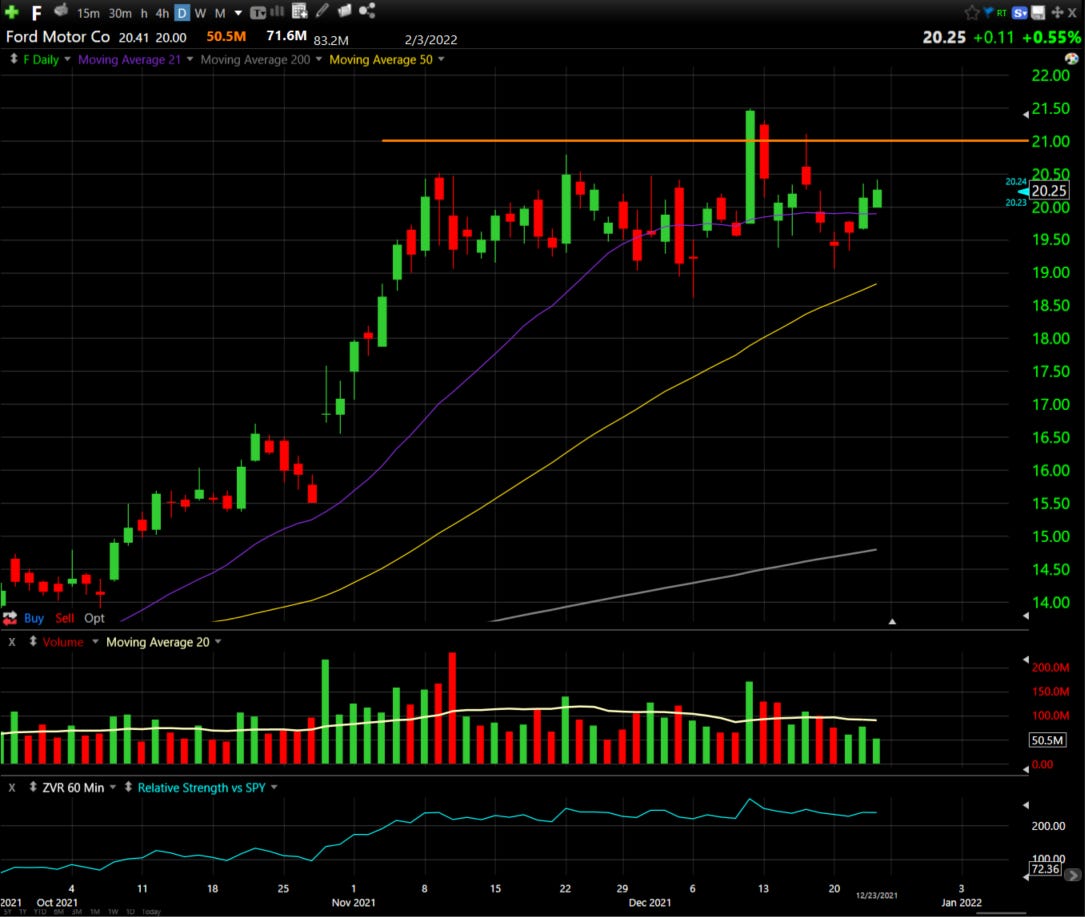Expand the Relative Strength vs SPY dropdown
Screen dimensions: 1085x917
[274, 787]
